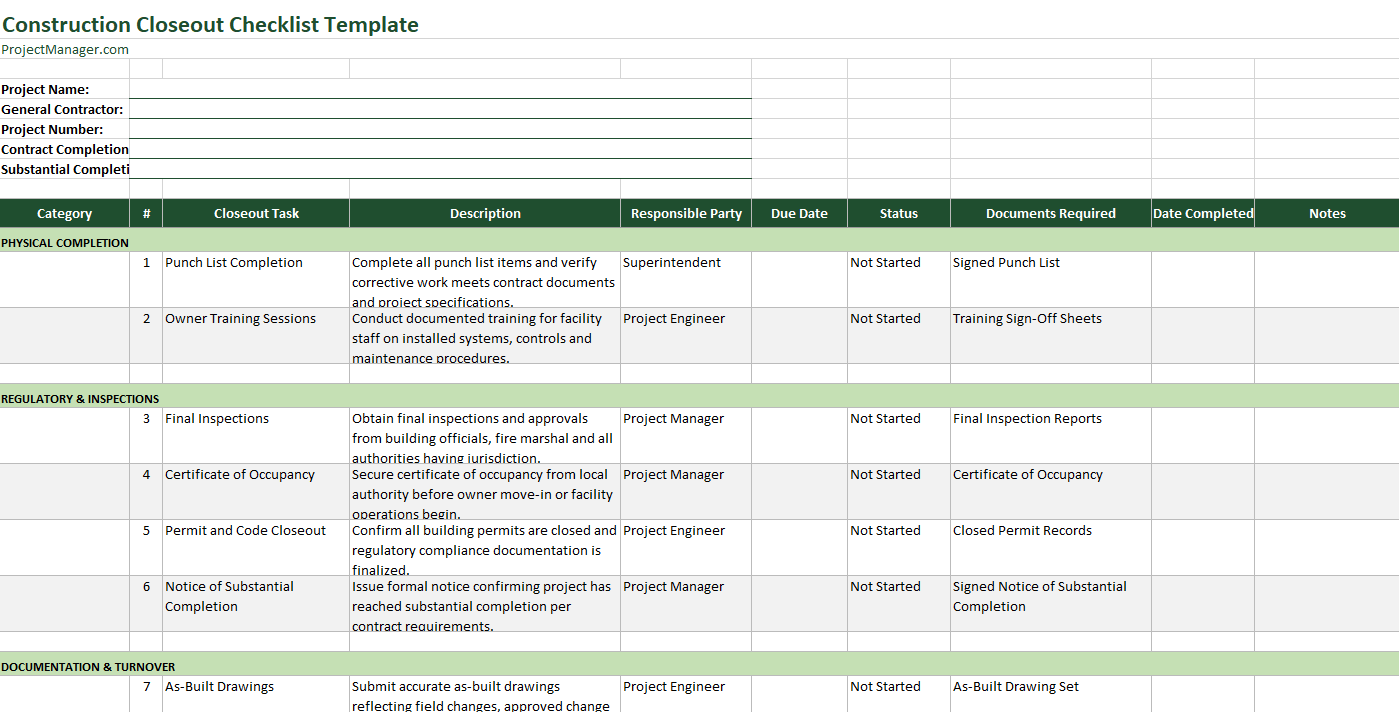Viewport: 1399px width, 712px height.
Task: Click the DOCUMENTATION & TURNOVER section row
Action: [699, 666]
